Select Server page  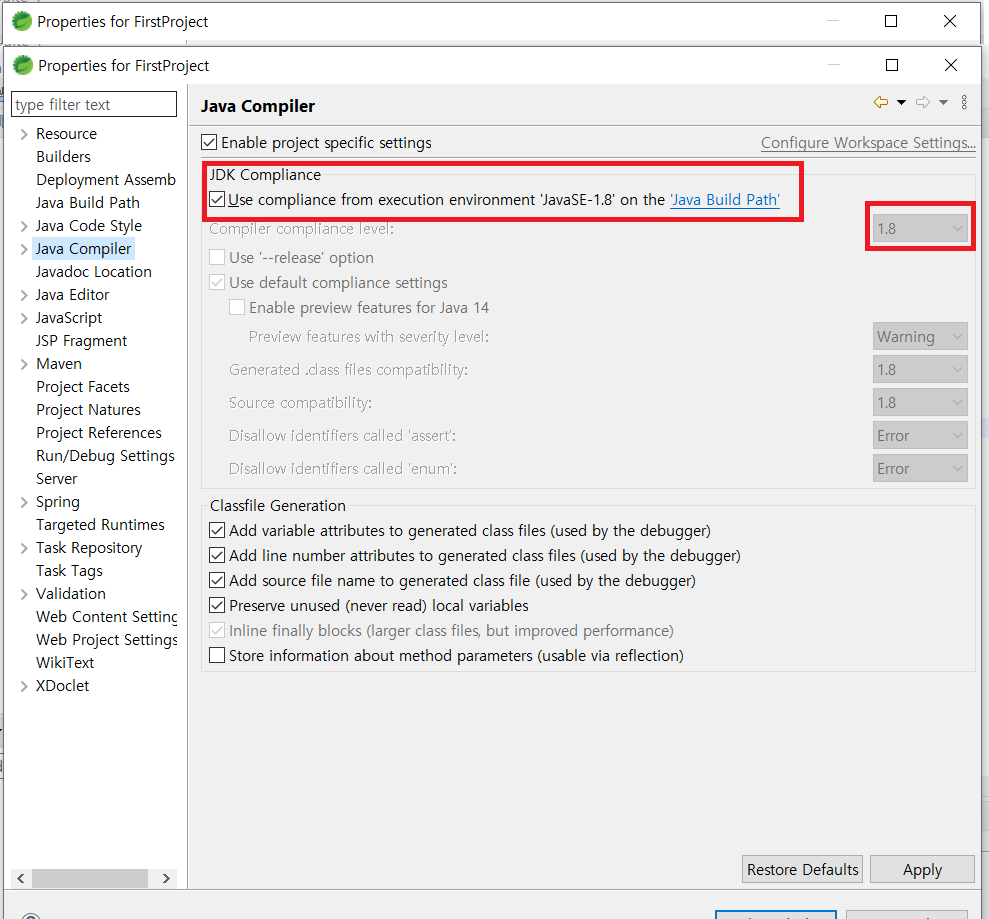[56, 479]
